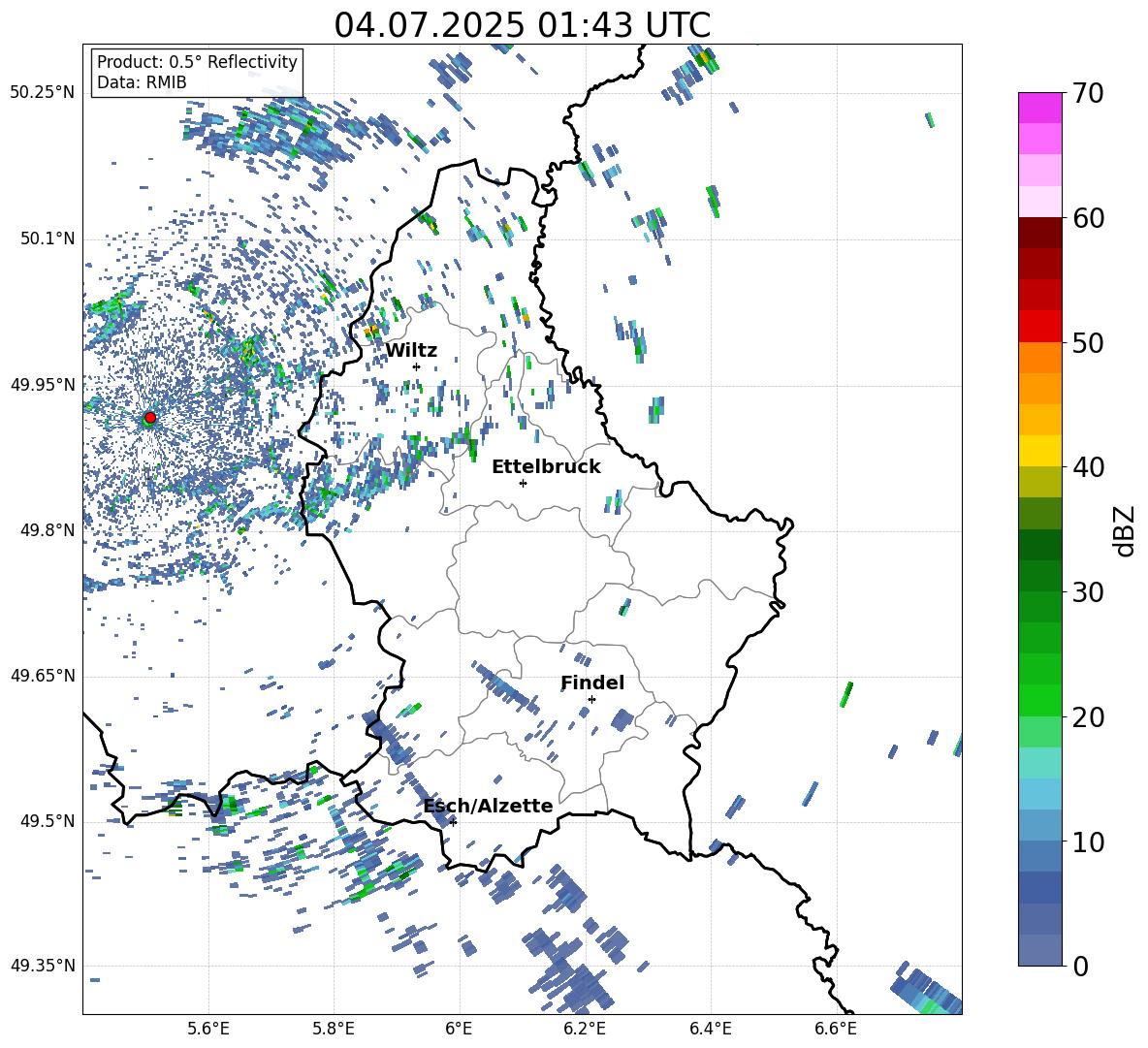Pick the light blue colorbar segment above 10
Viewport: 1148px width, 1048px height.
(1039, 826)
